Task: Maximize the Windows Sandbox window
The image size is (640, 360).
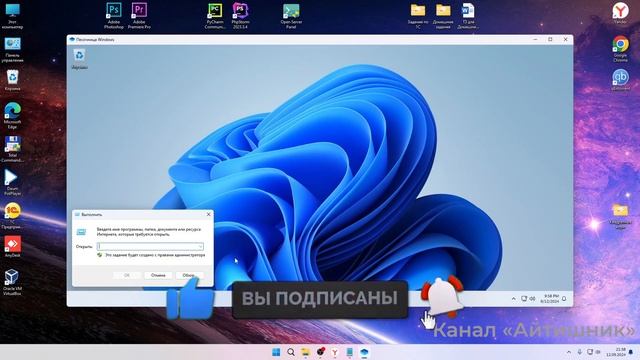Action: 550,40
